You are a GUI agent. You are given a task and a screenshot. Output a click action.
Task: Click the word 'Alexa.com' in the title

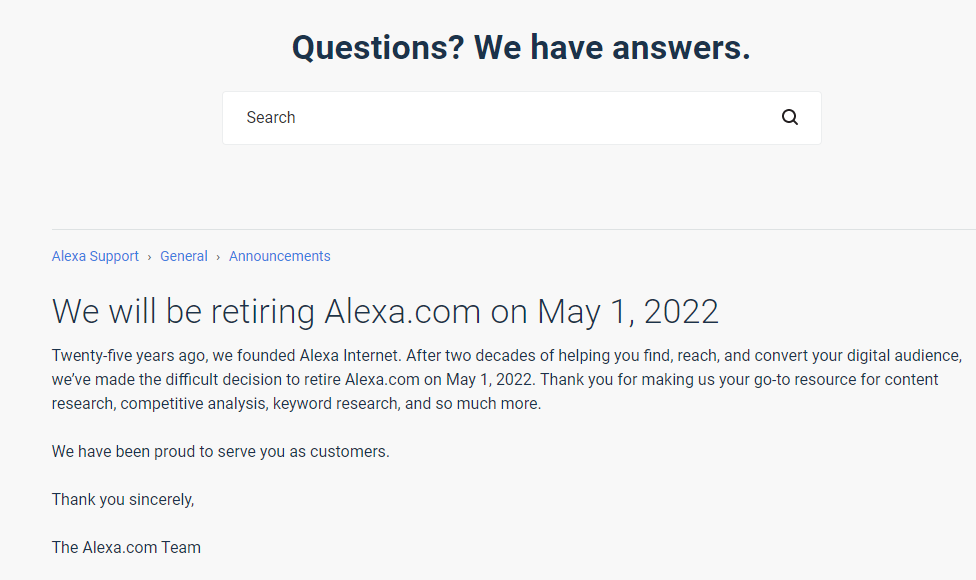[x=402, y=312]
